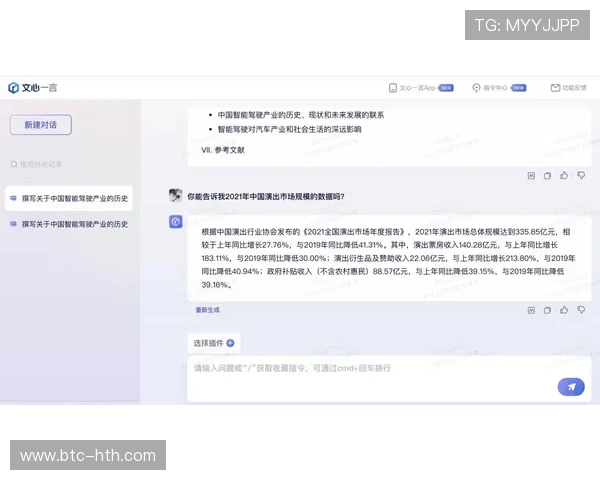
Task: Dislike the outline reply ending in 参考文献
Action: (x=581, y=176)
